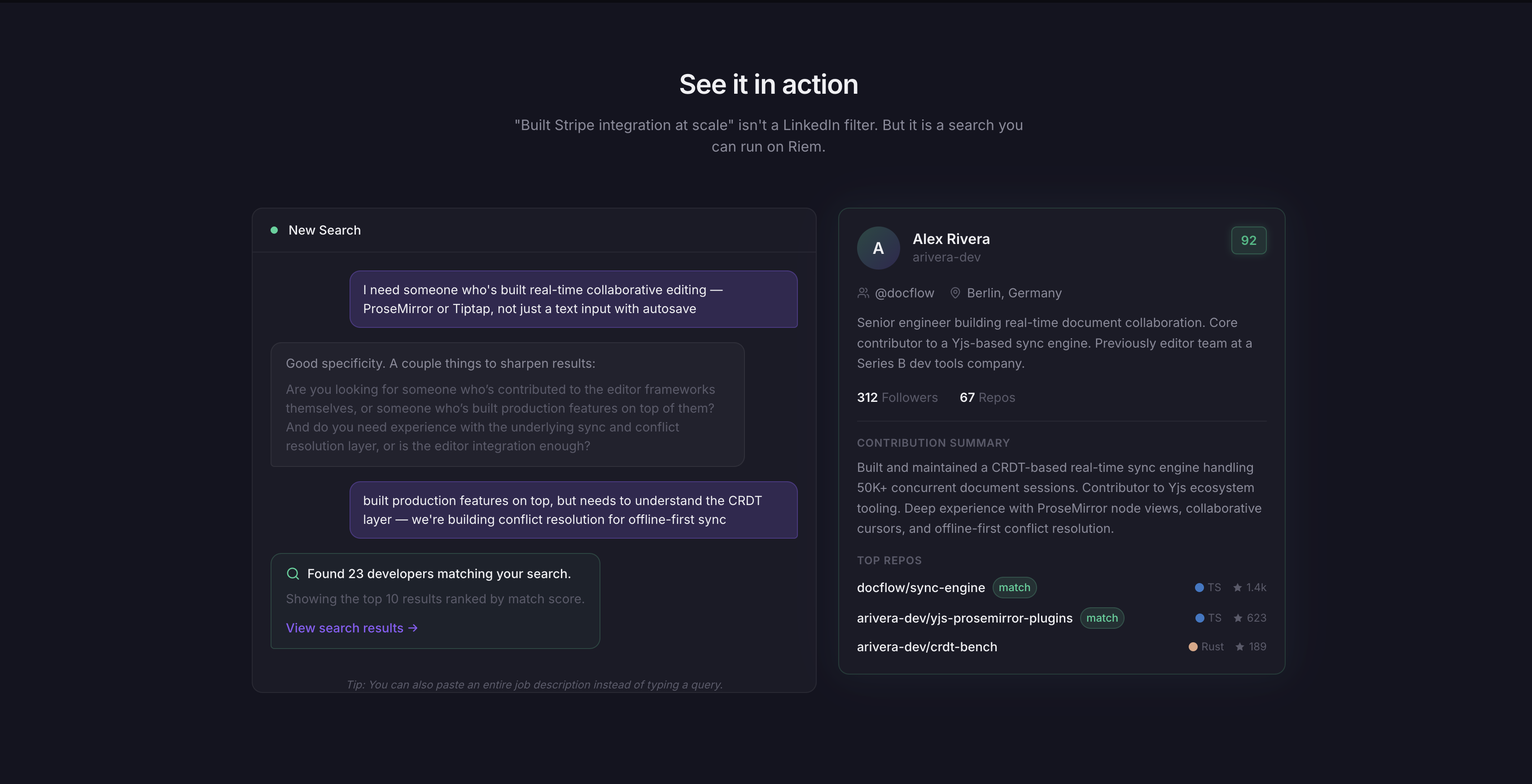Open the docflow/sync-engine repository
This screenshot has width=1532, height=784.
point(921,587)
